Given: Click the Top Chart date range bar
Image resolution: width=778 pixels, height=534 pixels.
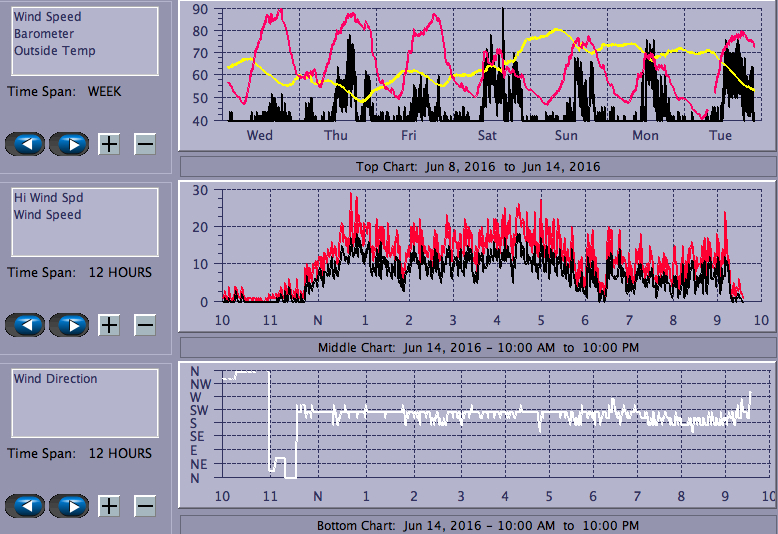Looking at the screenshot, I should pyautogui.click(x=478, y=166).
